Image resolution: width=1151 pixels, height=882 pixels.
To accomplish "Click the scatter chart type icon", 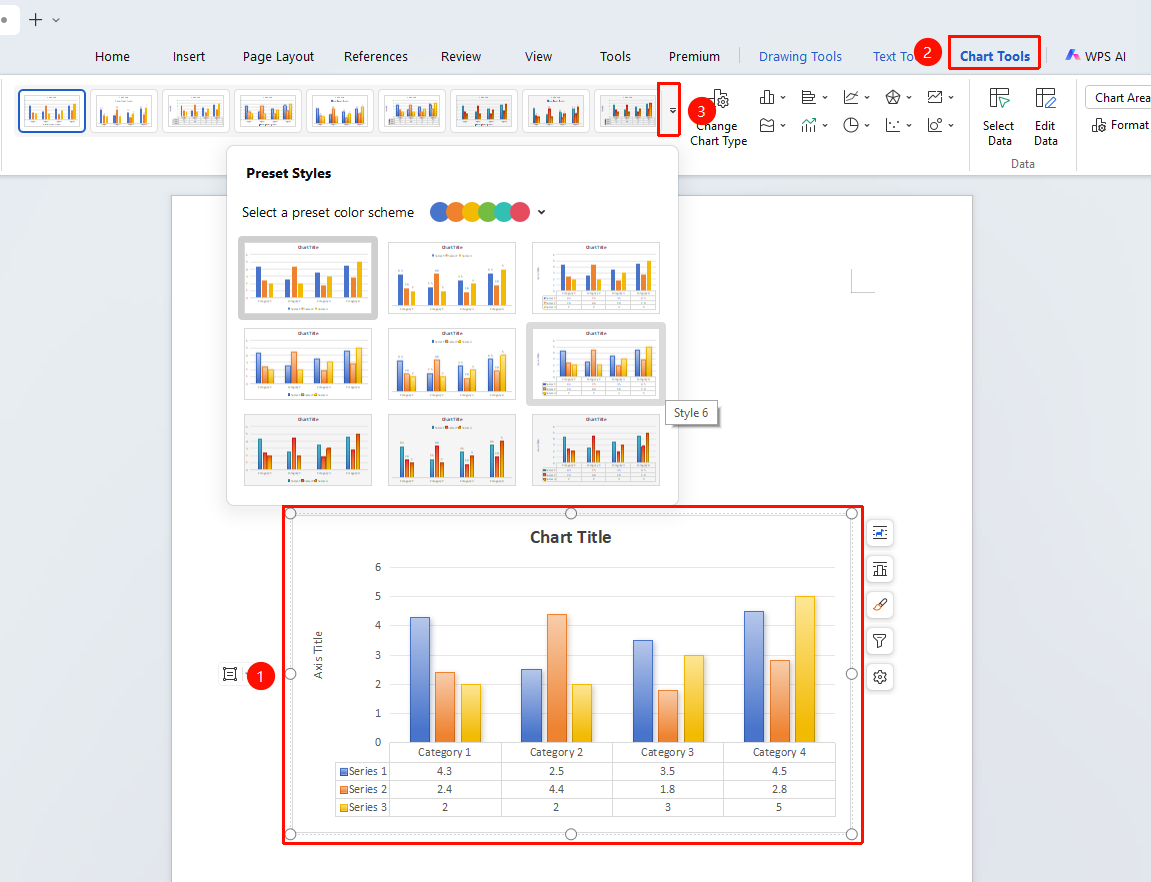I will tap(893, 125).
